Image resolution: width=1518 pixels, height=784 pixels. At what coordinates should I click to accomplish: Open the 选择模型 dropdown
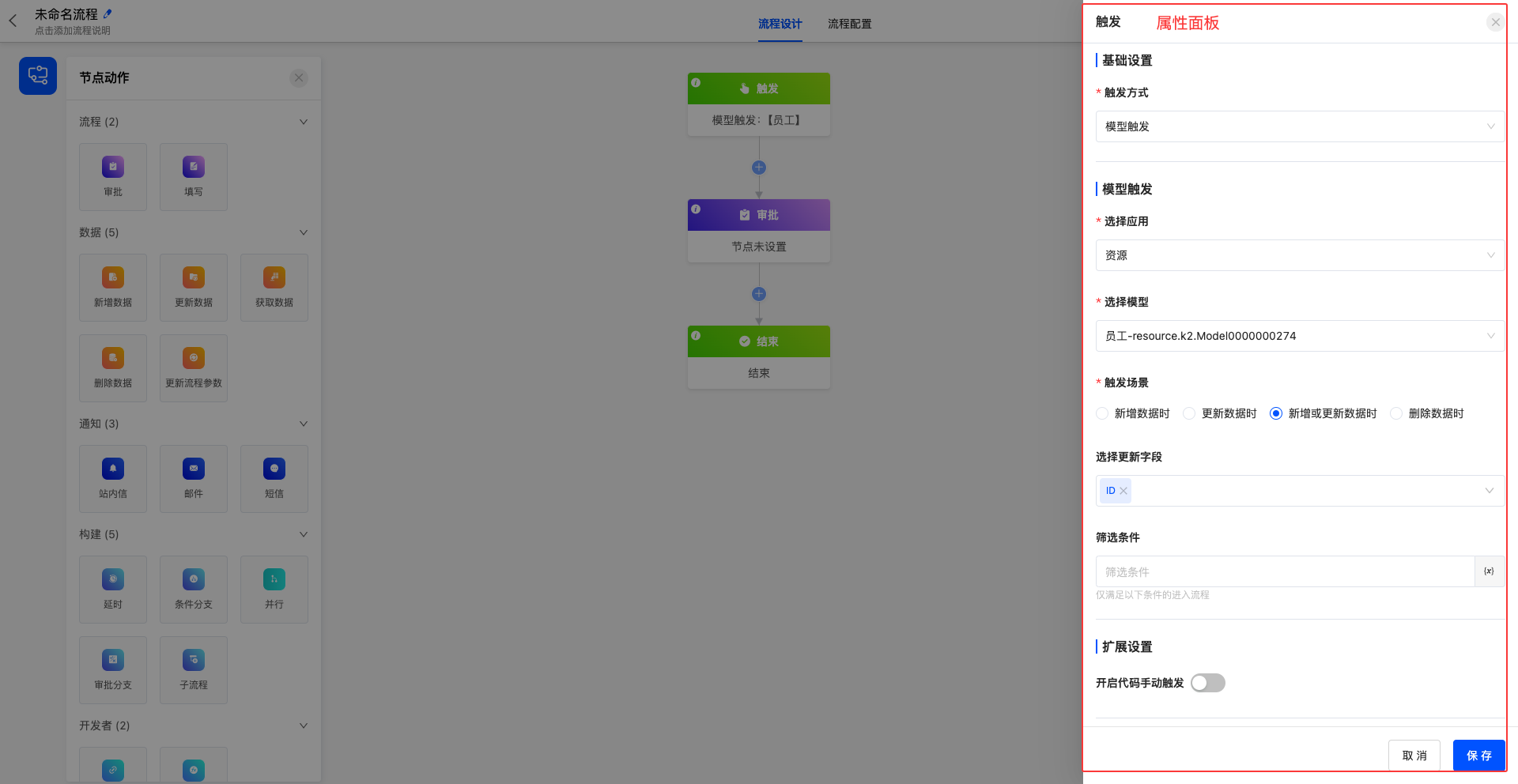point(1299,336)
